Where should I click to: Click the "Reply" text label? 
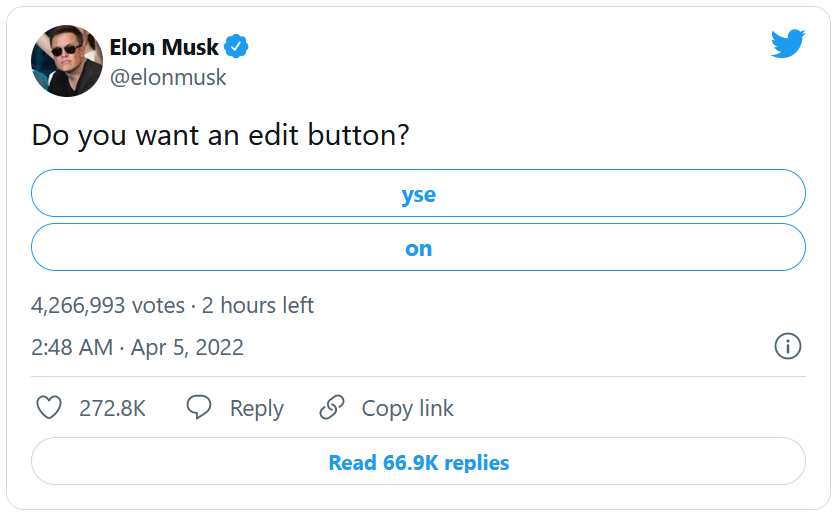pos(257,408)
